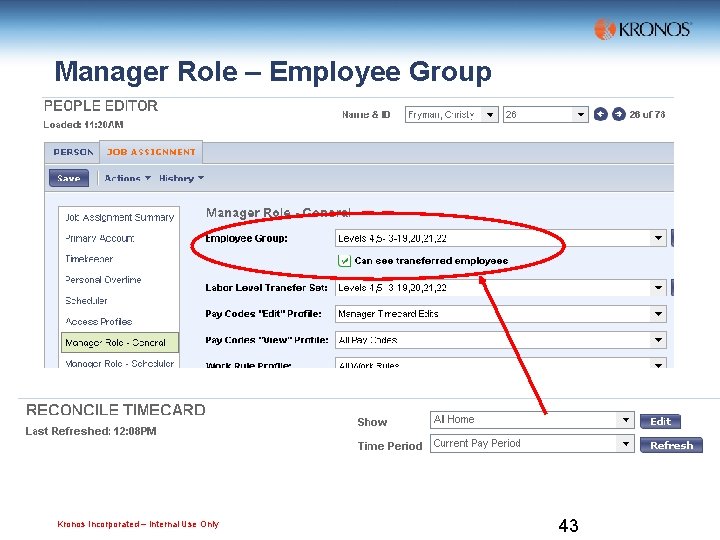Go to next person arrow icon

(x=619, y=114)
